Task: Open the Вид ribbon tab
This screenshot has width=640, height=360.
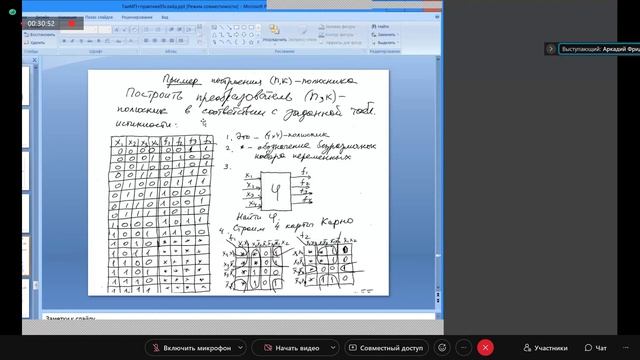Action: pos(165,17)
